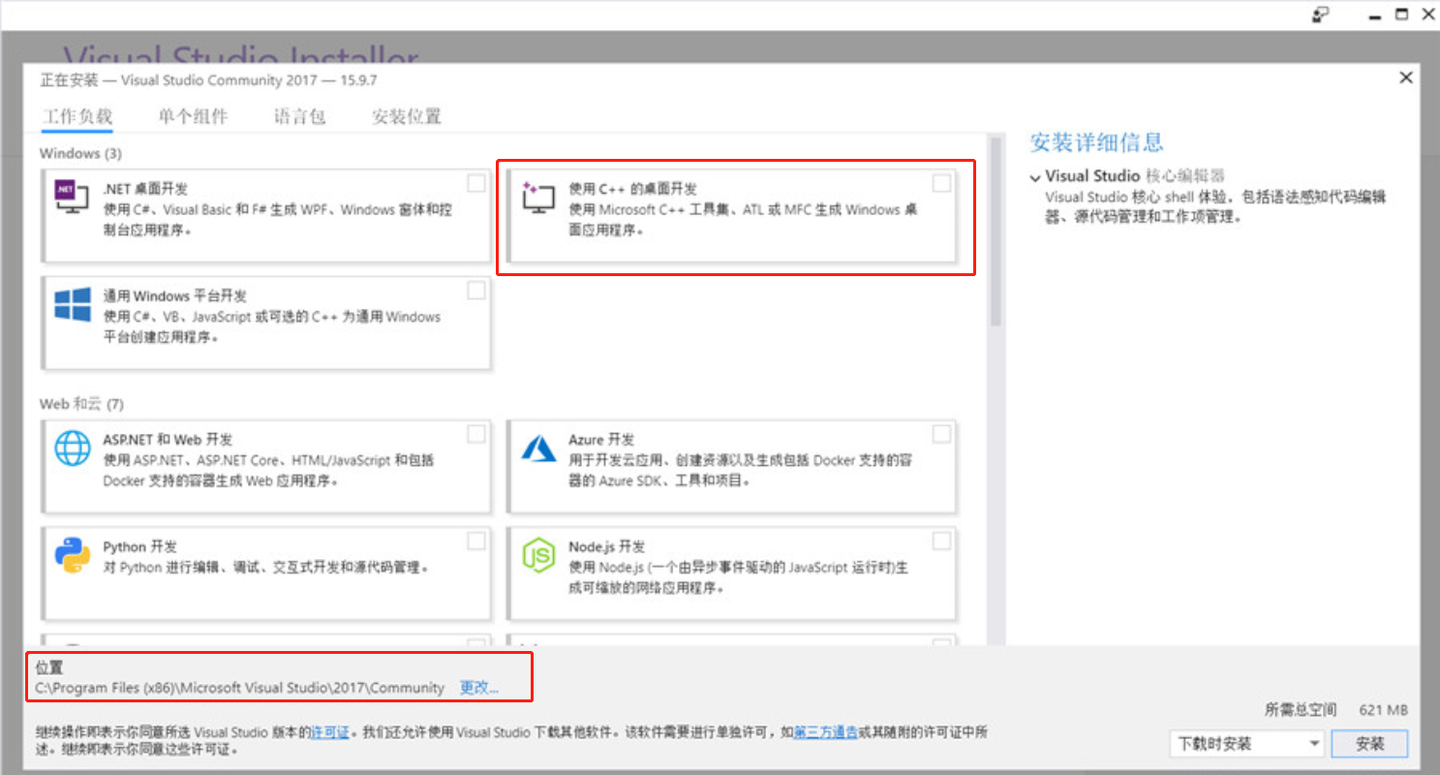The image size is (1440, 775).
Task: Click the .NET 桌面开发 monitor icon
Action: pos(70,197)
